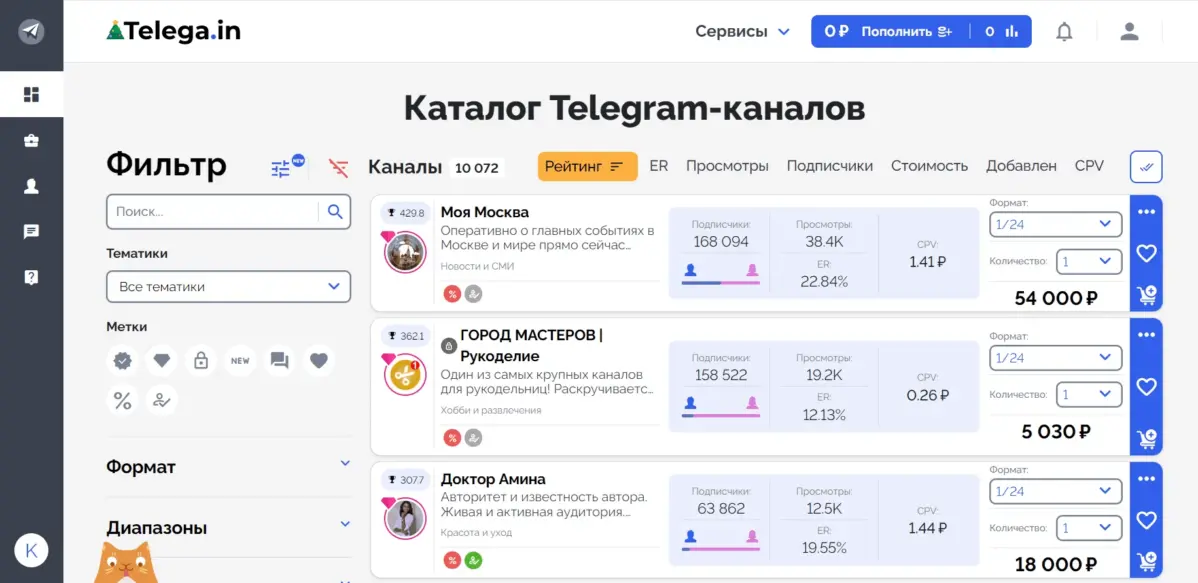Image resolution: width=1198 pixels, height=583 pixels.
Task: Sort channels by Добавлен
Action: click(1022, 166)
